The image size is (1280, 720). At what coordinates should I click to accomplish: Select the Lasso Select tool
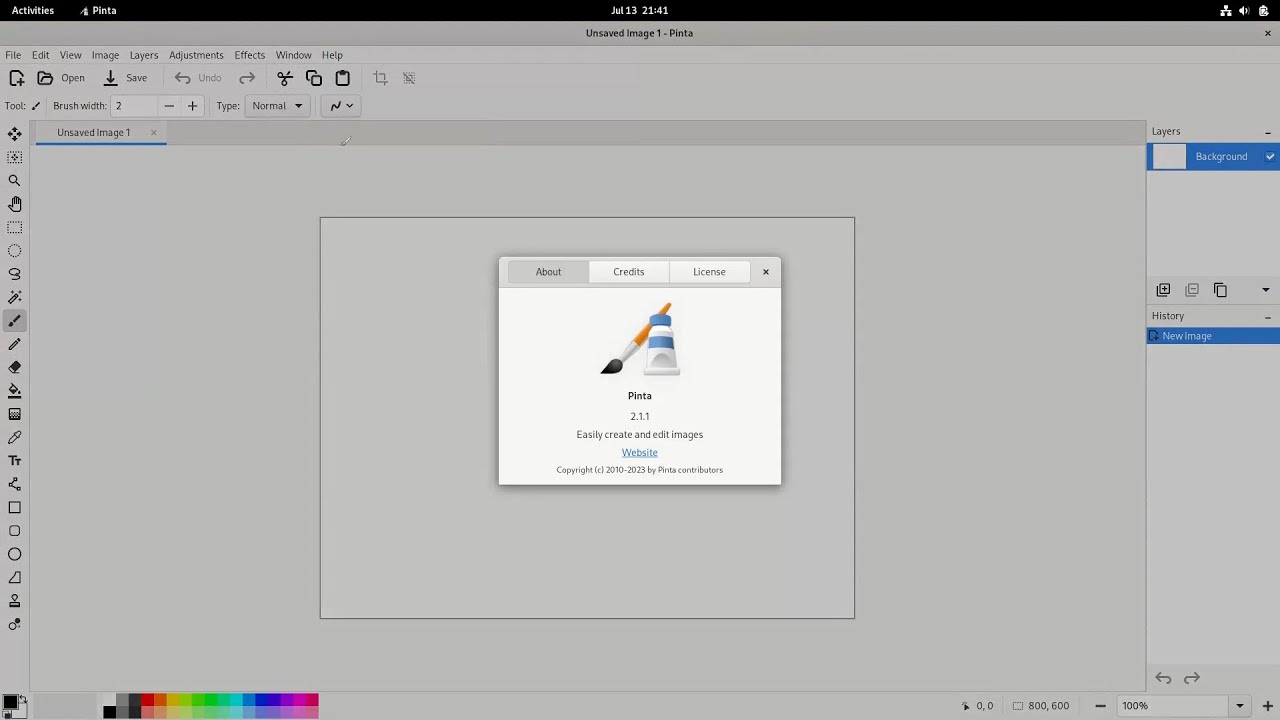tap(15, 274)
